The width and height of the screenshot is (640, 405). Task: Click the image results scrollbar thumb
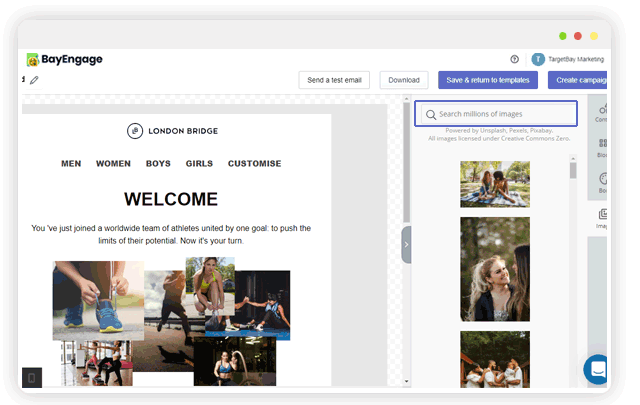(573, 170)
